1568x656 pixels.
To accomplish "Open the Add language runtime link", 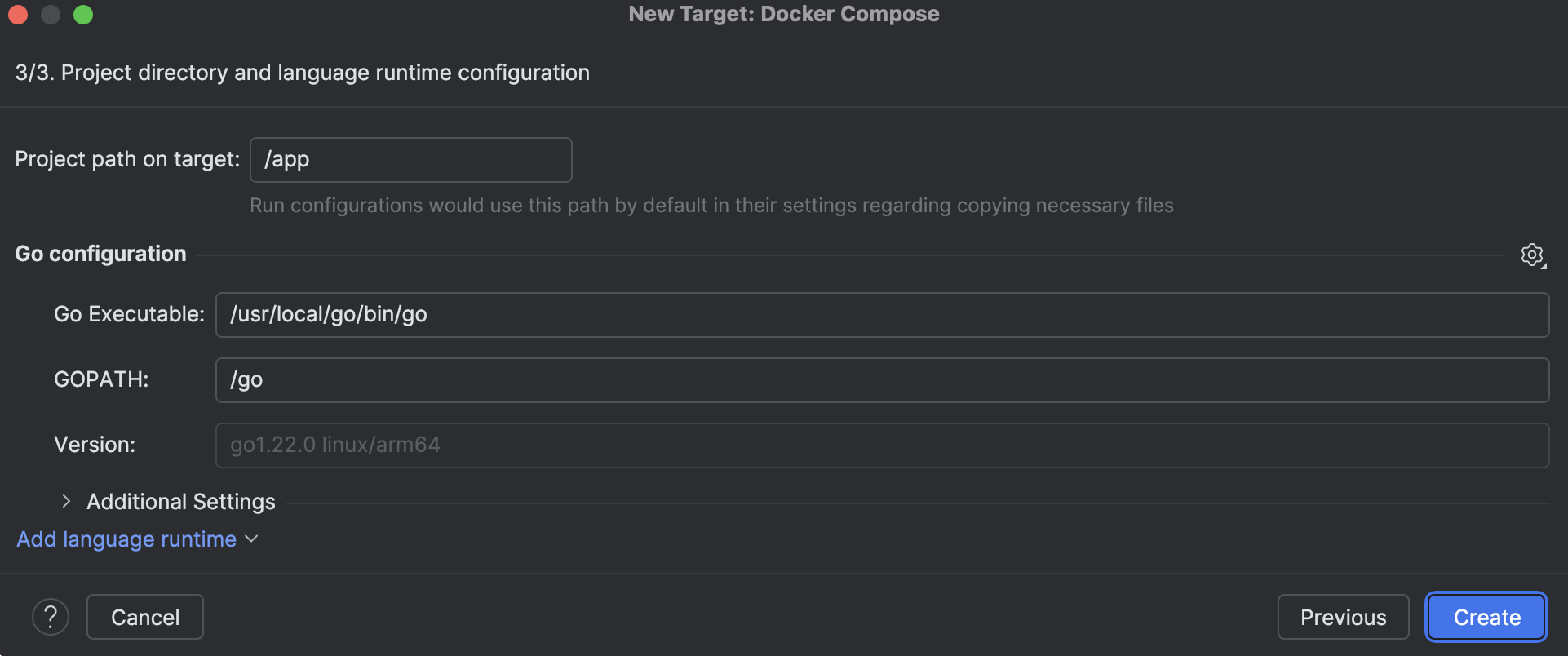I will pyautogui.click(x=126, y=539).
